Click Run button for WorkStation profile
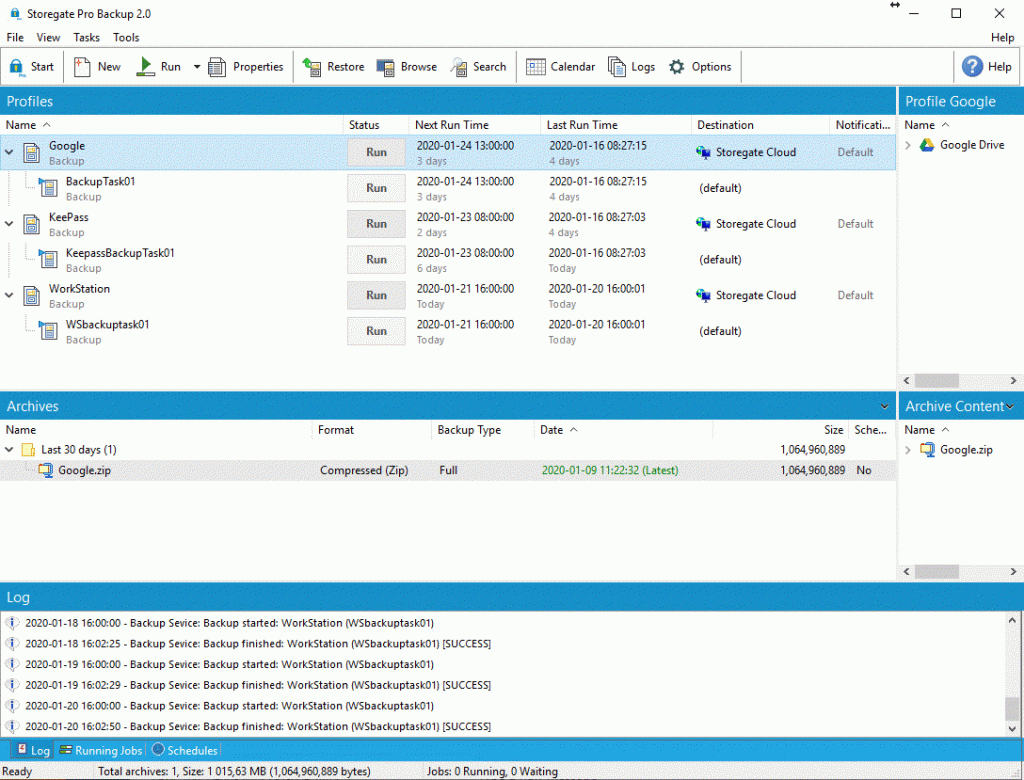The image size is (1024, 780). (x=376, y=295)
